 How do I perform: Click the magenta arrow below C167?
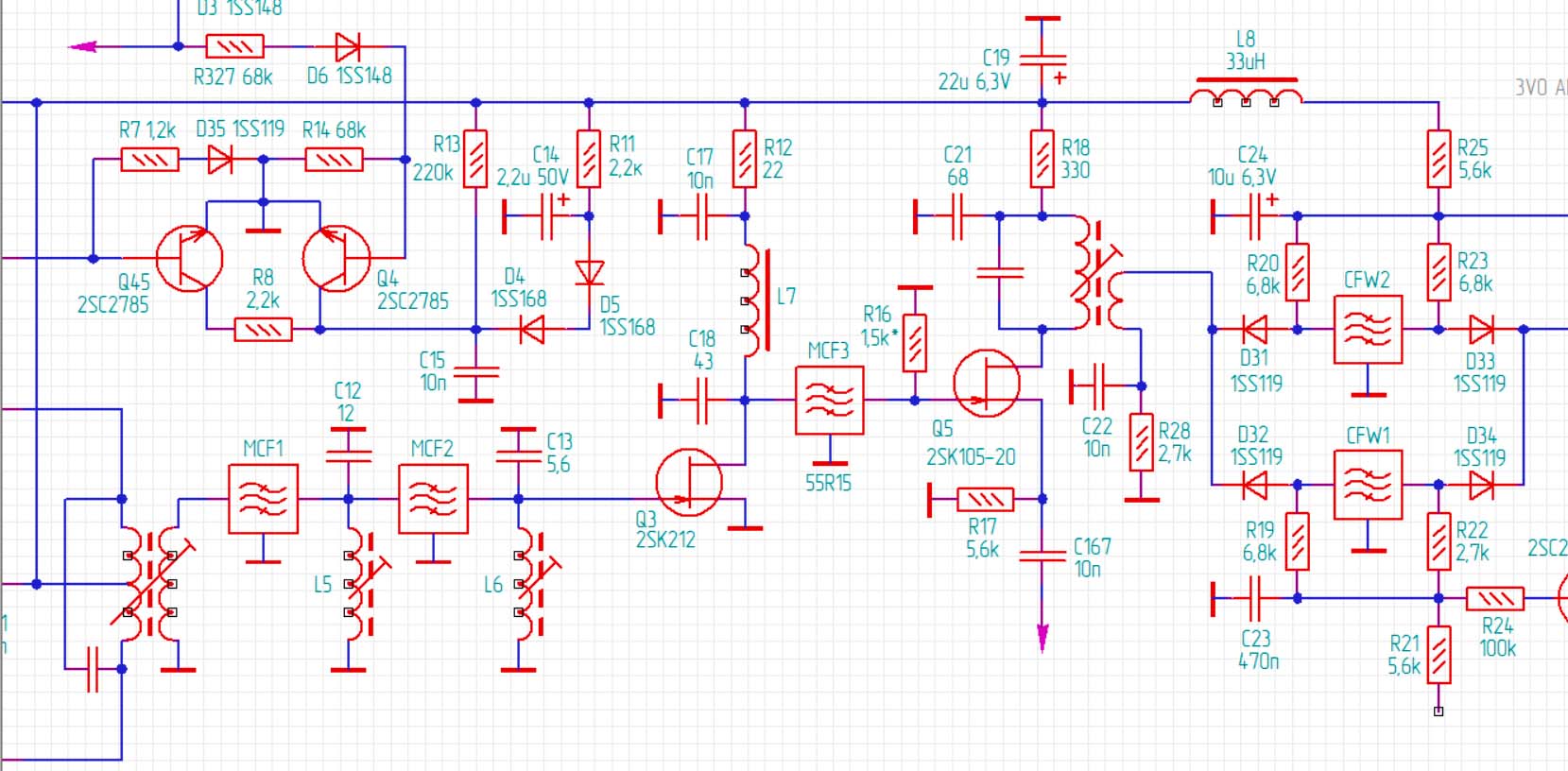tap(1042, 638)
